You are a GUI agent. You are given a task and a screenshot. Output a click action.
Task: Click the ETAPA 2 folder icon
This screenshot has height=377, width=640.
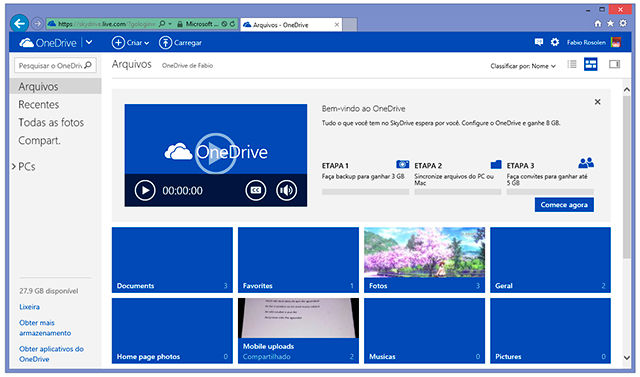click(496, 164)
